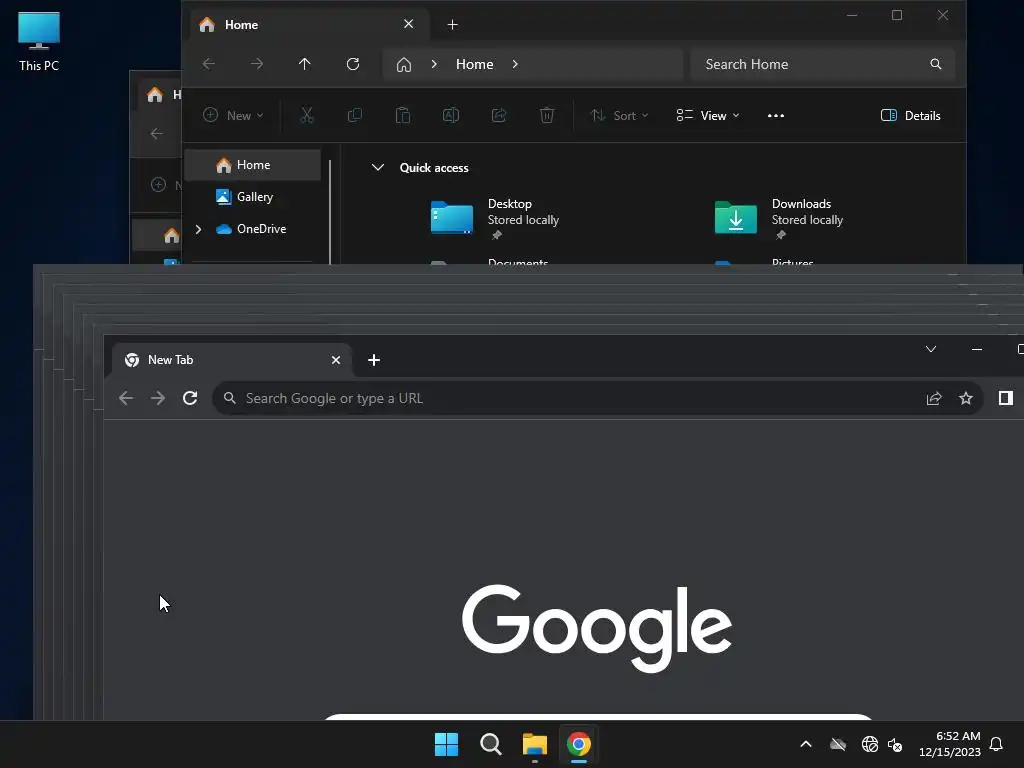This screenshot has width=1024, height=768.
Task: Click home icon in Explorer address bar
Action: click(404, 65)
